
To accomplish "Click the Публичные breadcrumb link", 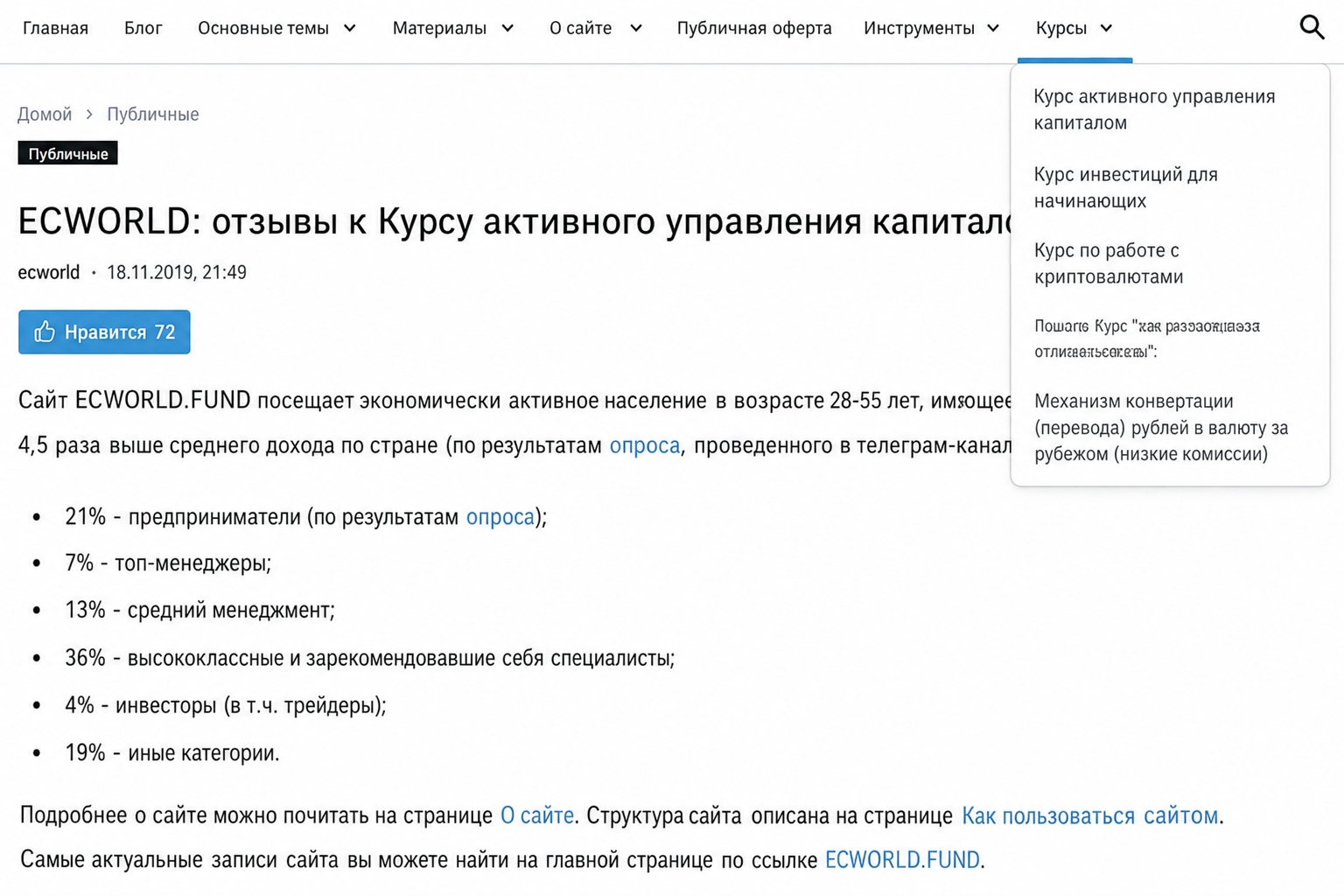I will click(153, 114).
